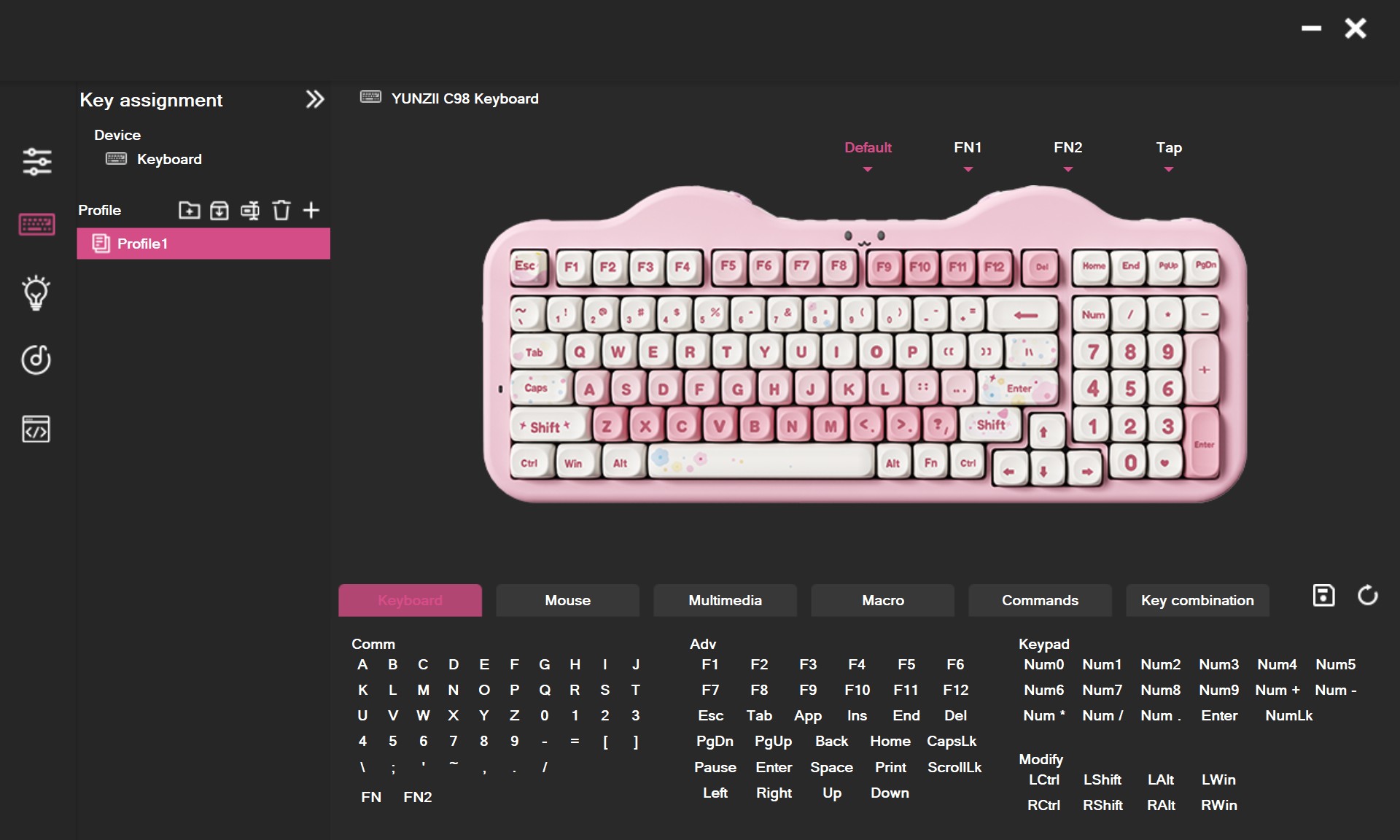This screenshot has width=1400, height=840.
Task: Click the F5 key on keyboard image
Action: tap(728, 266)
